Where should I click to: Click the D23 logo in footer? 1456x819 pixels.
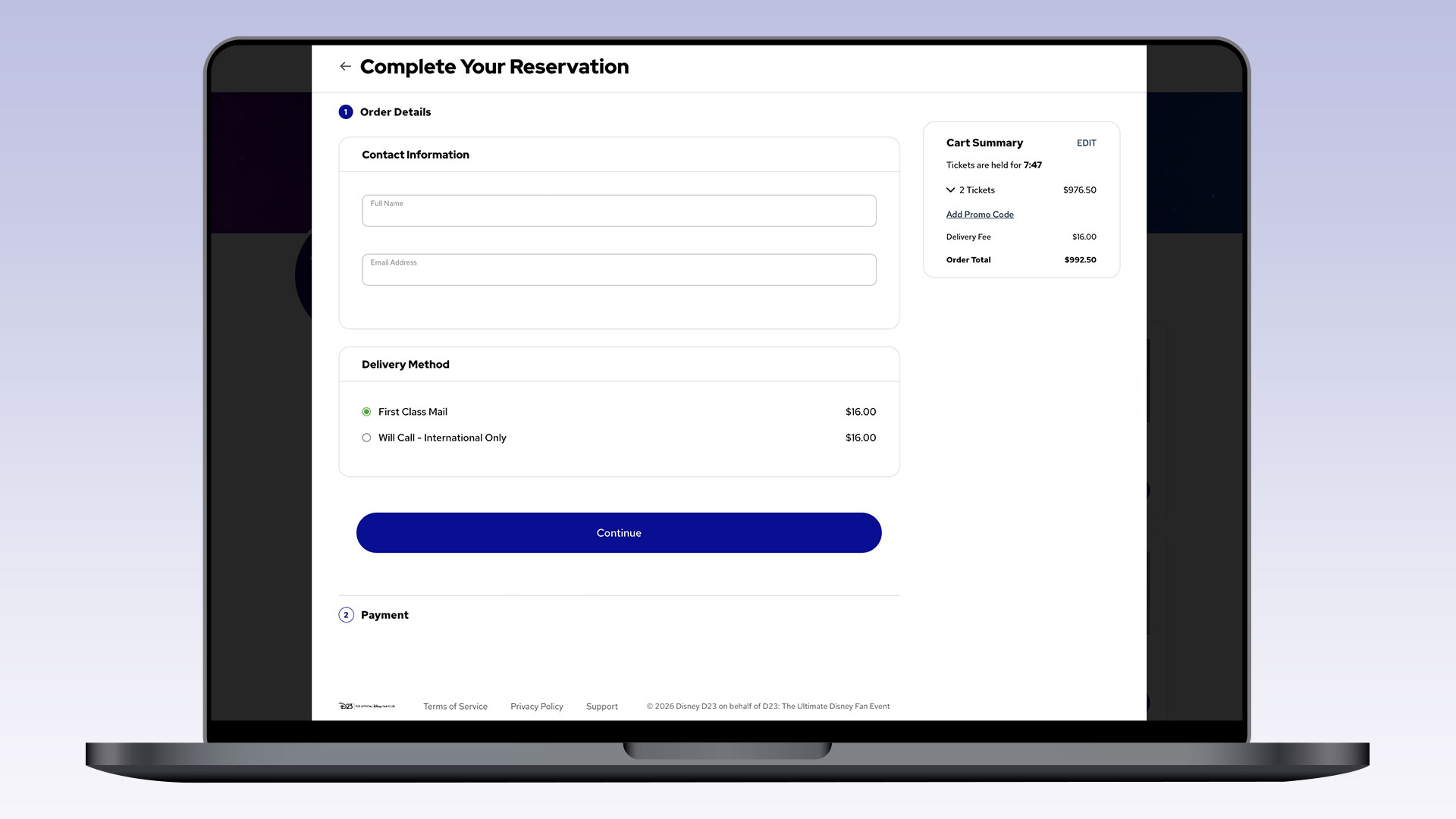click(367, 706)
